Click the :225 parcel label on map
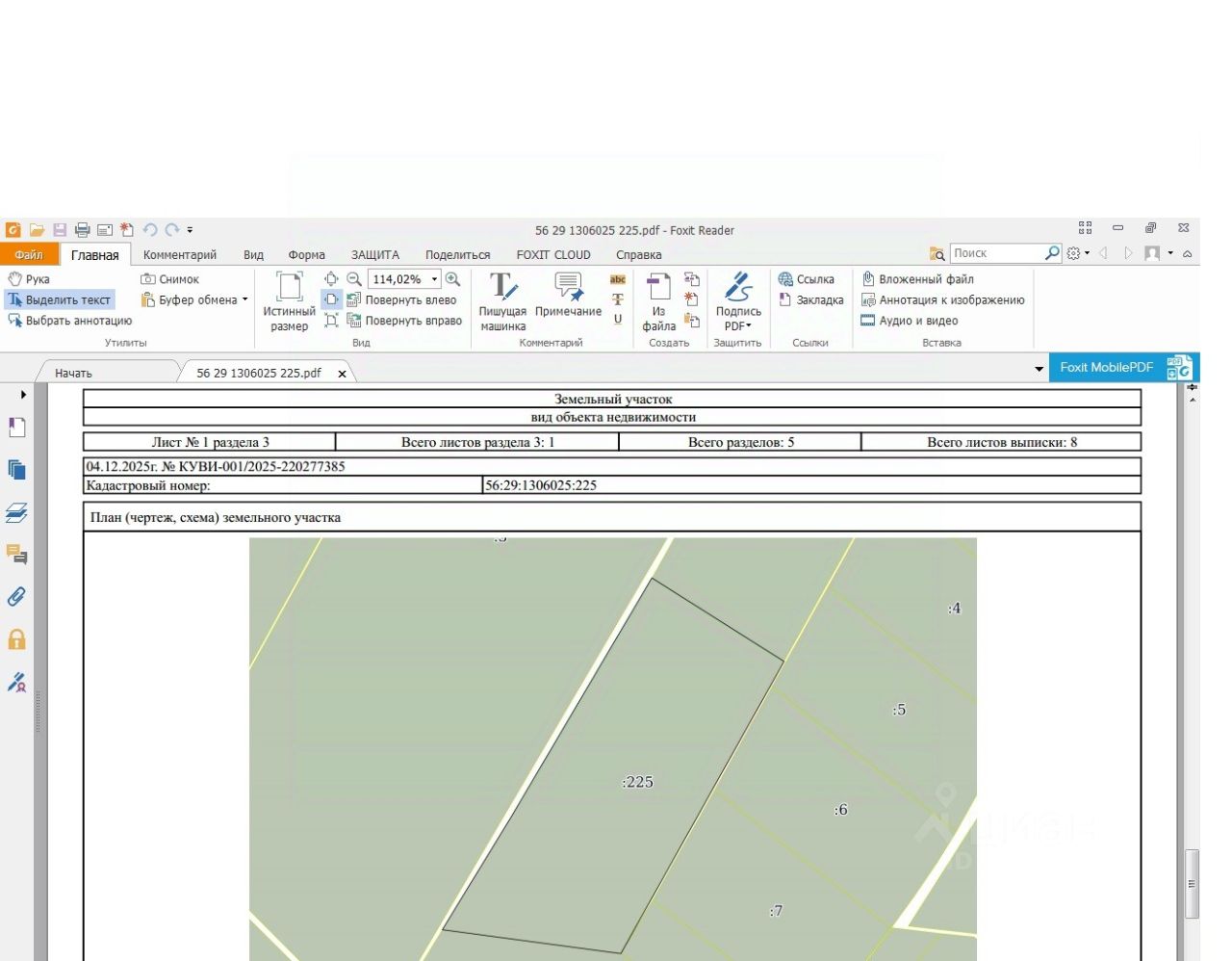 pos(637,782)
